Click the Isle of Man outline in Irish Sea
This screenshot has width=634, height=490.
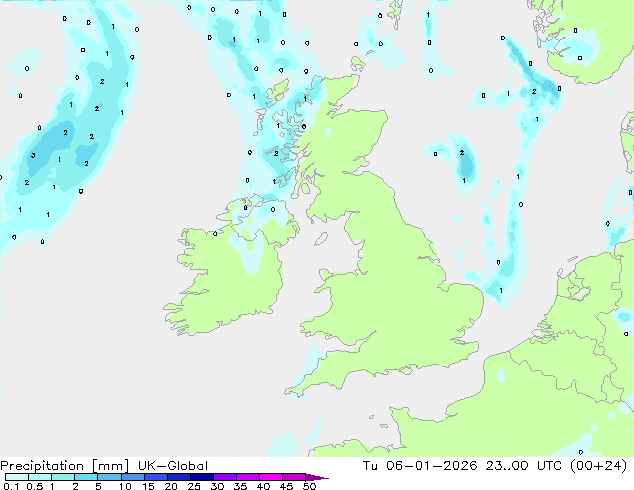click(321, 239)
